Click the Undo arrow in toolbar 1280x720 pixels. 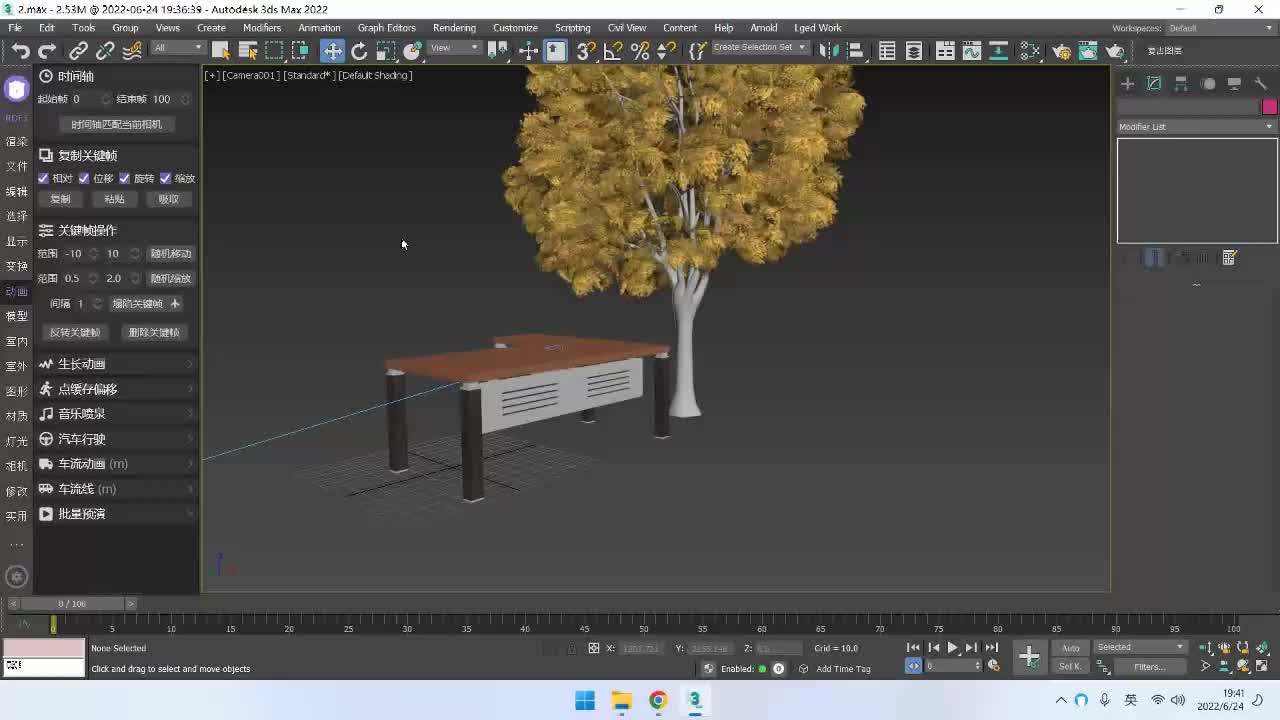point(20,51)
